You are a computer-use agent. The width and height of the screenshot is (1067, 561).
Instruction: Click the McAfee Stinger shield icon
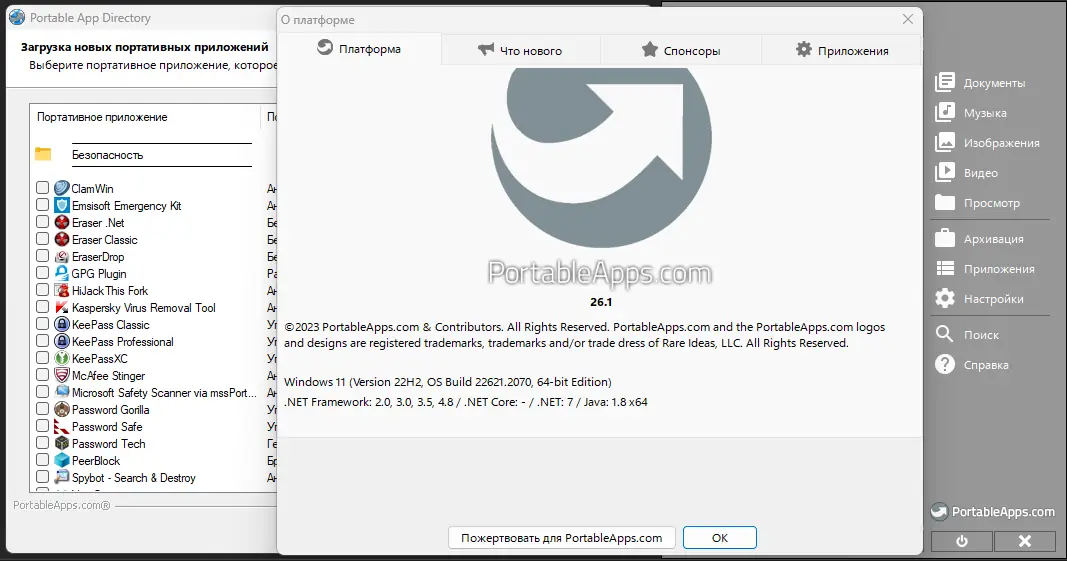pos(62,375)
